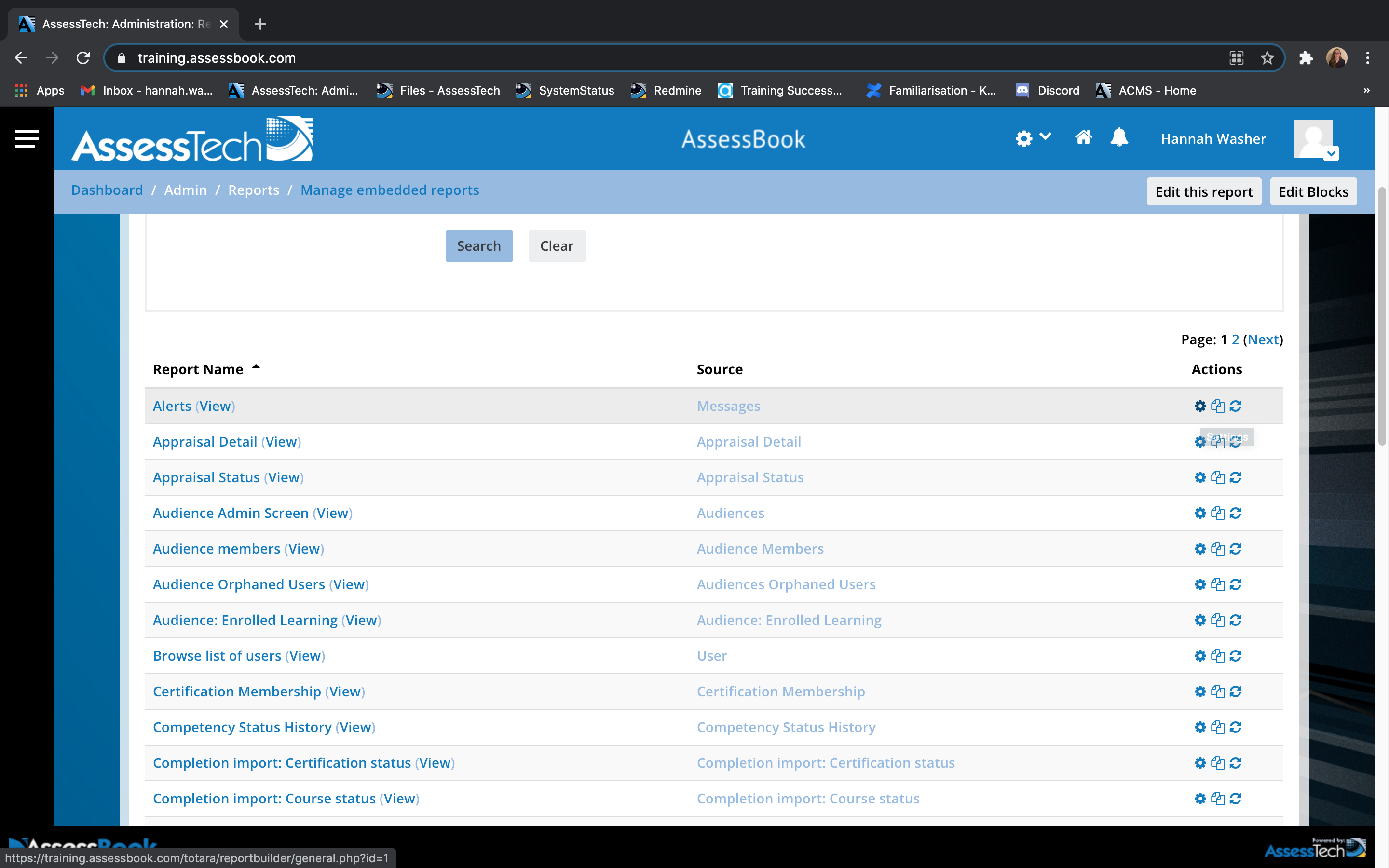Sort by Report Name column arrow

pos(256,367)
